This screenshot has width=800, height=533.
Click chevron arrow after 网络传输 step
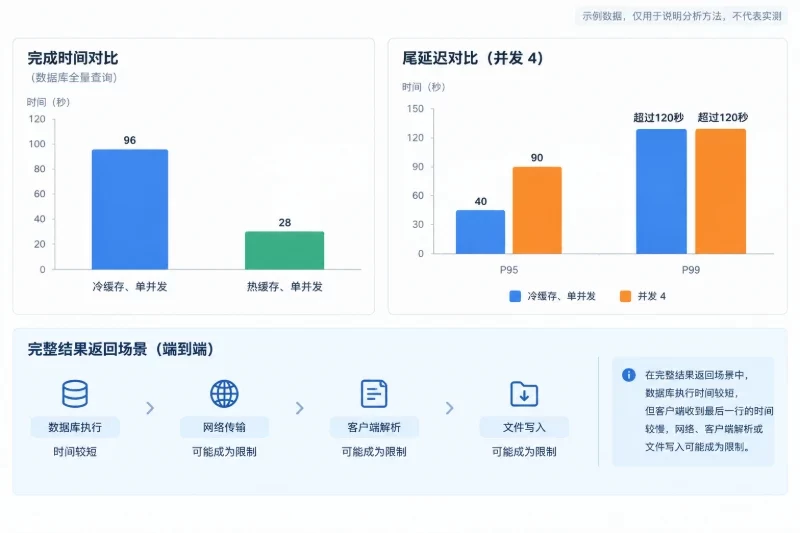pos(299,408)
